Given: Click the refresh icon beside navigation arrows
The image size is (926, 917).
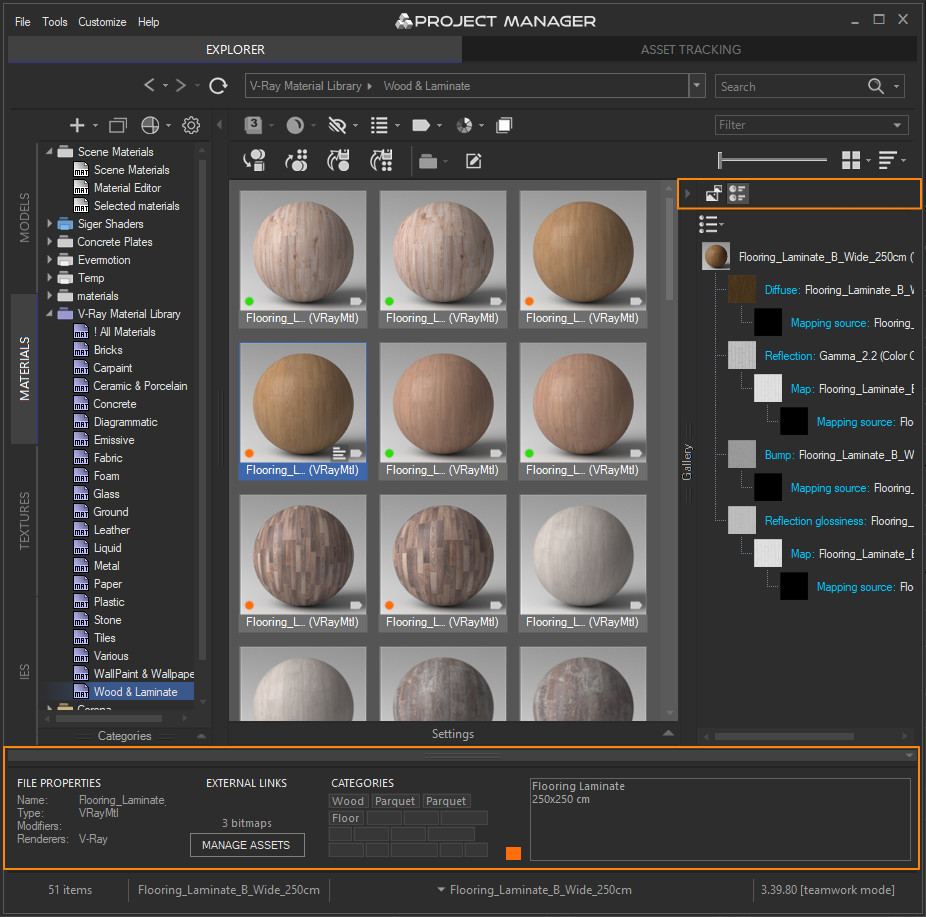Looking at the screenshot, I should [218, 86].
